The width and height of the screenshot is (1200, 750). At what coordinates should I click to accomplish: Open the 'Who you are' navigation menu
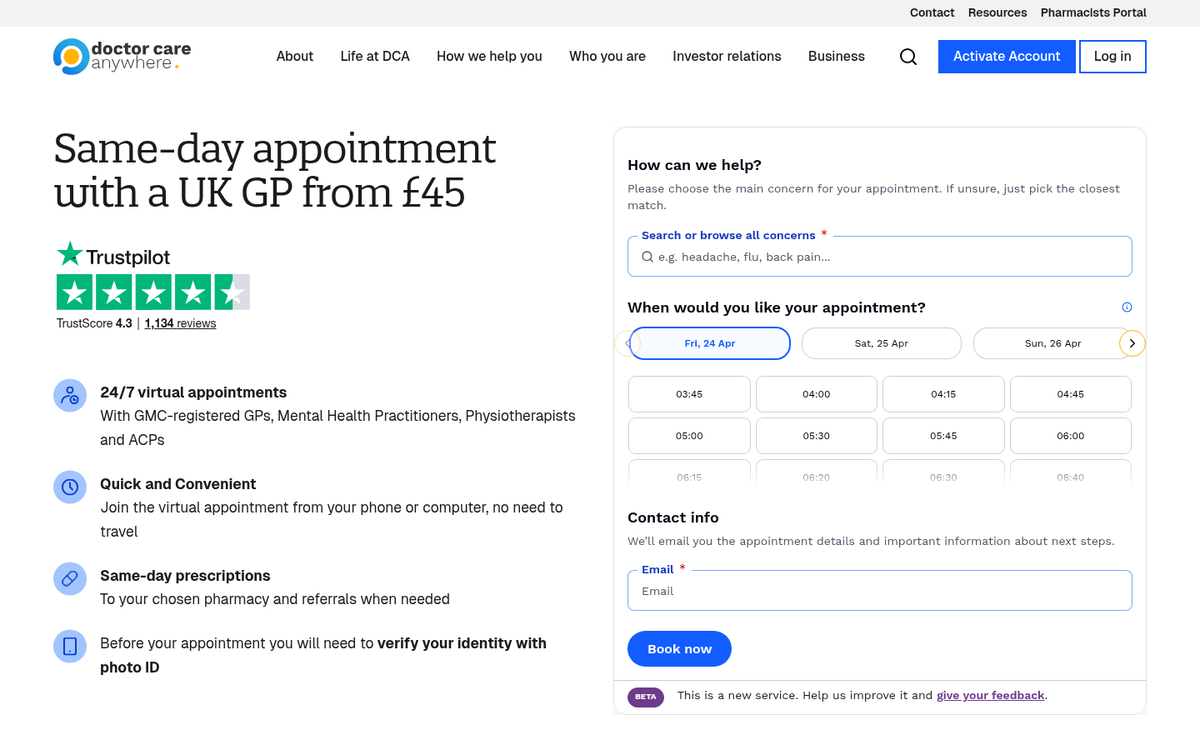click(x=607, y=57)
